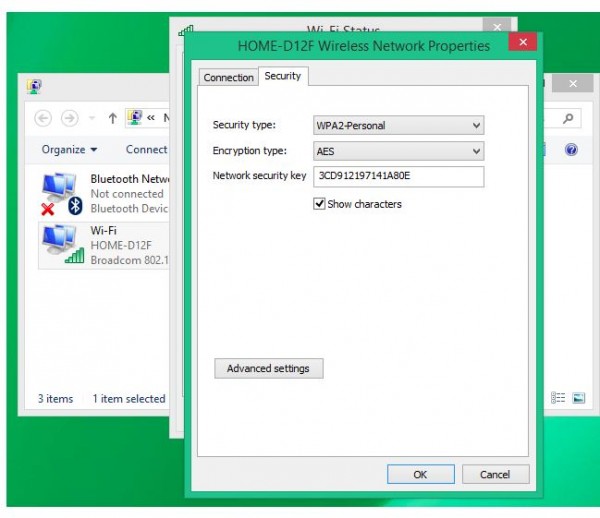The height and width of the screenshot is (518, 600).
Task: Open the blue Help icon
Action: (x=571, y=150)
